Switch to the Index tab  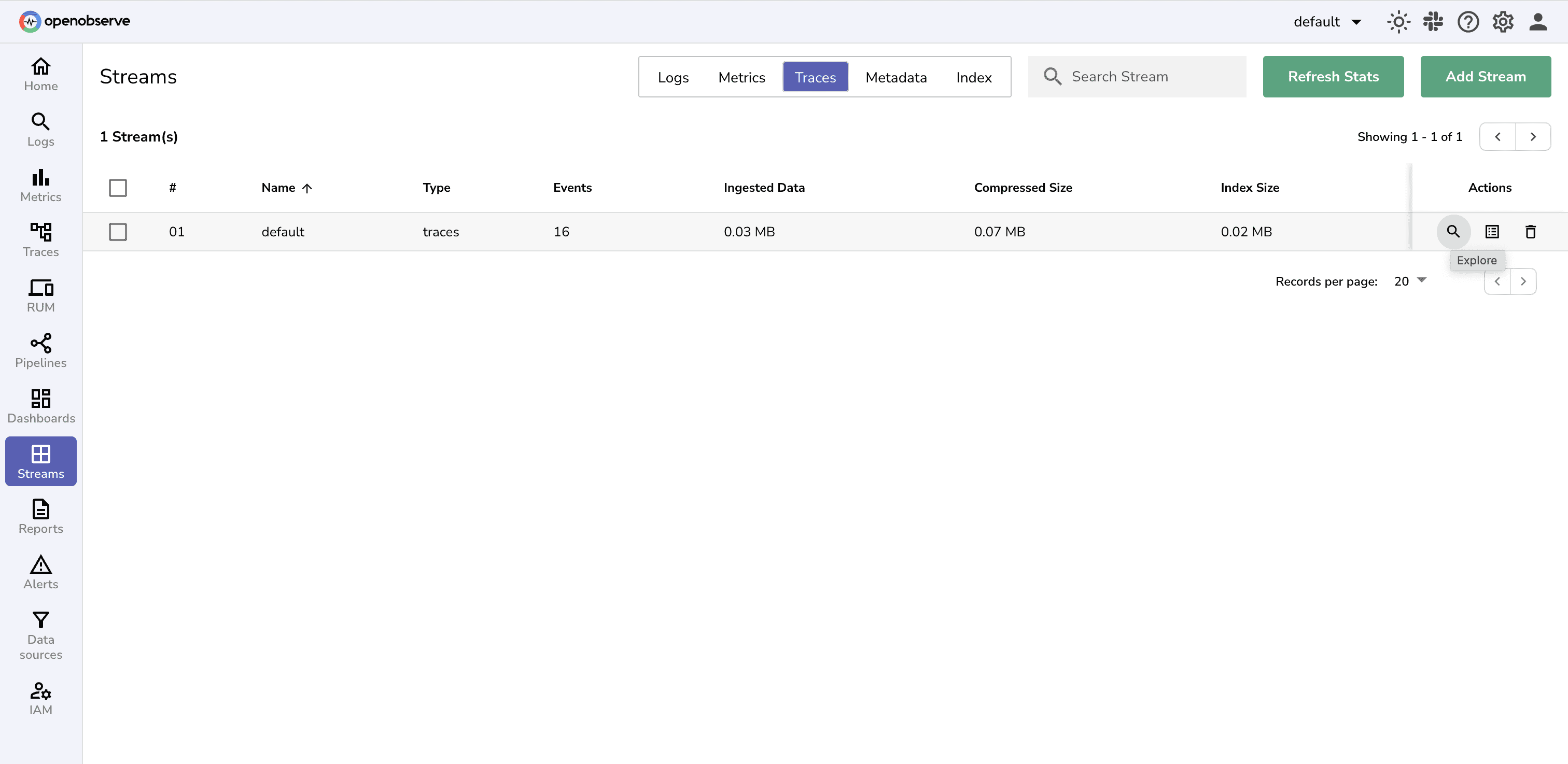973,77
